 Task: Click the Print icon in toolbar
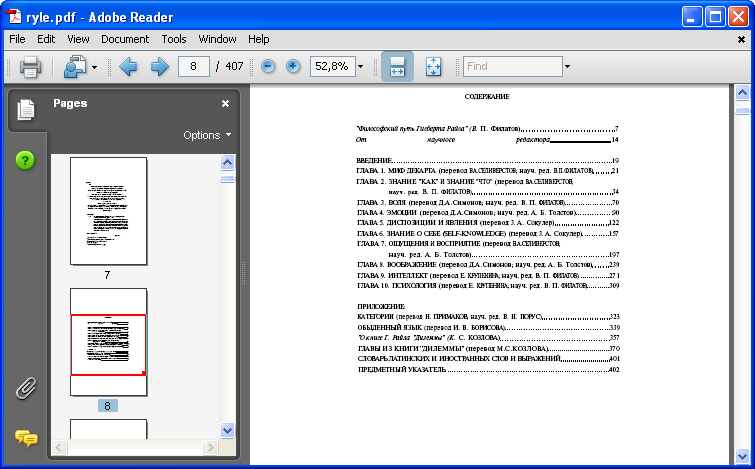[x=30, y=67]
